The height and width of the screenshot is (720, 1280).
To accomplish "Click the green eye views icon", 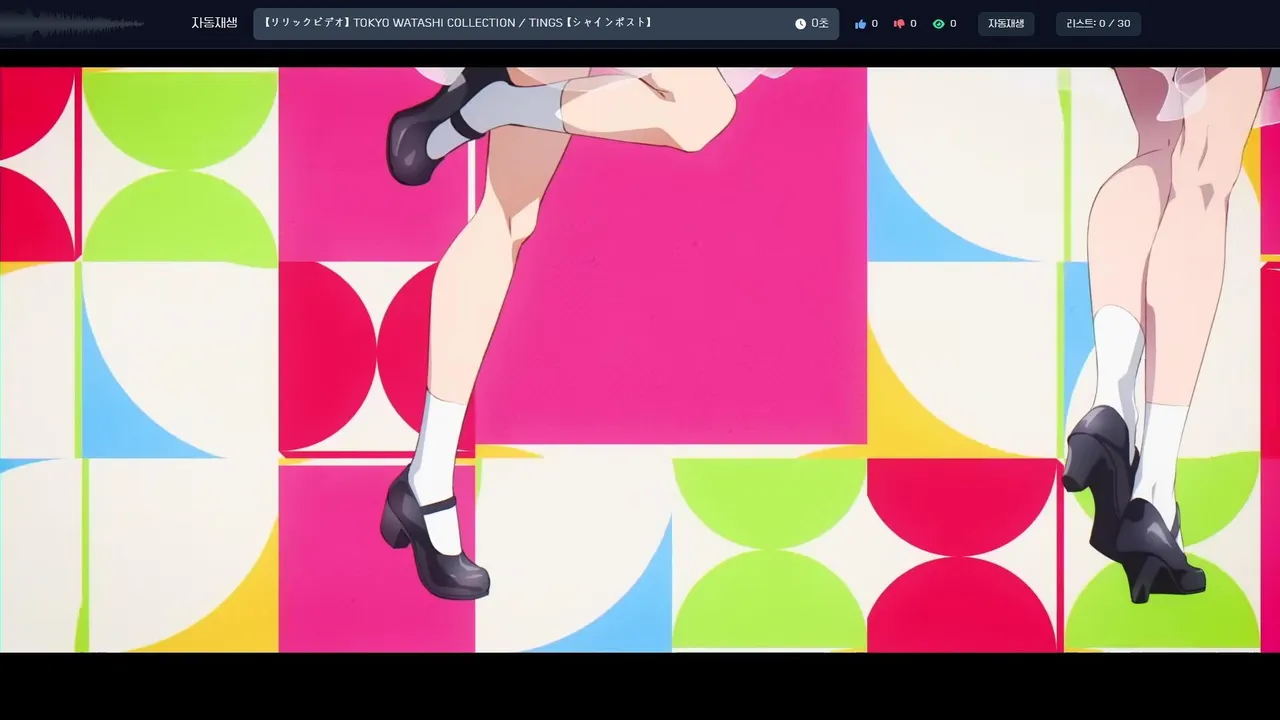I will coord(938,24).
